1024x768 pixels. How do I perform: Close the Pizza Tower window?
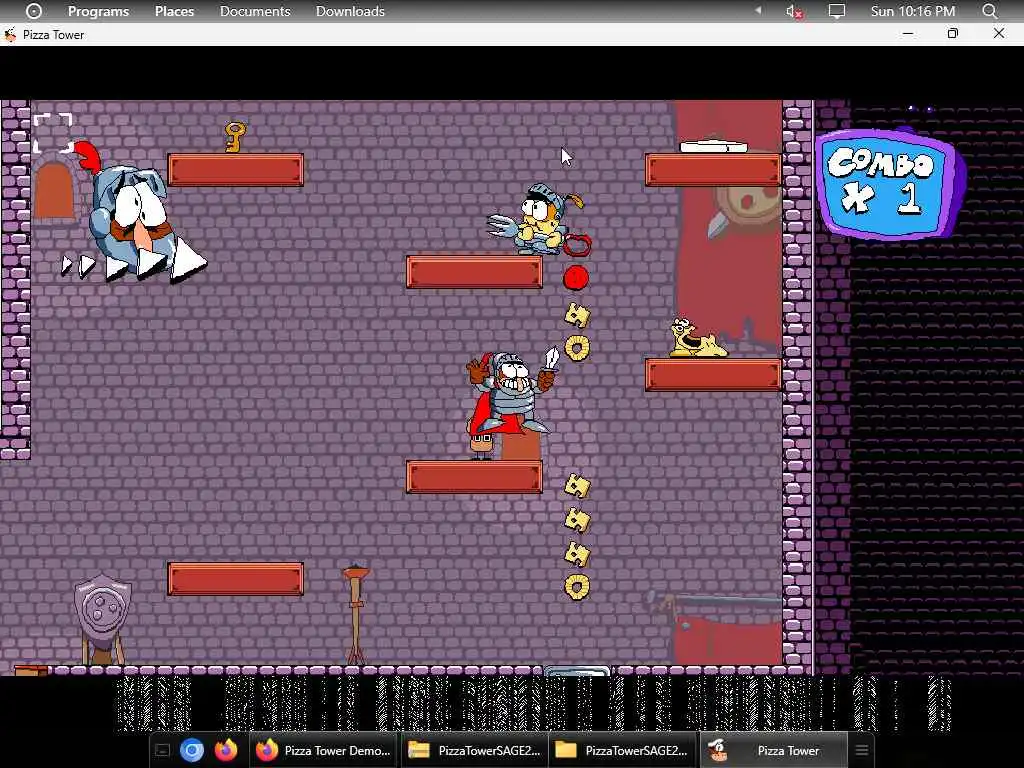(x=999, y=34)
